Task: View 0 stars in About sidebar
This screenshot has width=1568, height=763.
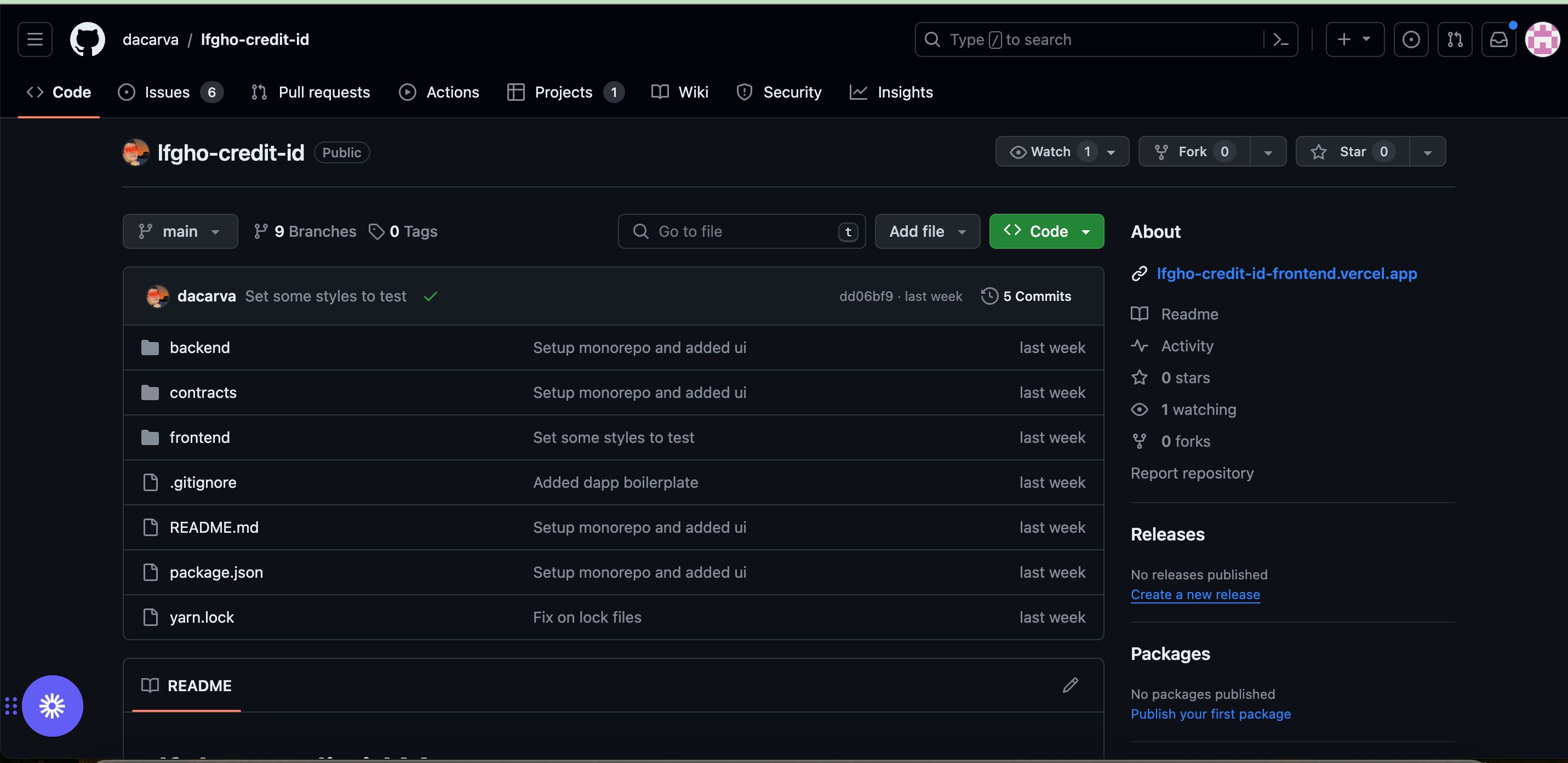Action: pyautogui.click(x=1171, y=378)
